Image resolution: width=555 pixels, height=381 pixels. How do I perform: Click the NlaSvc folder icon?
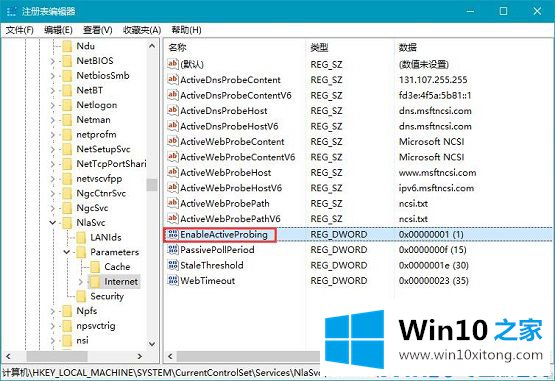(x=67, y=223)
